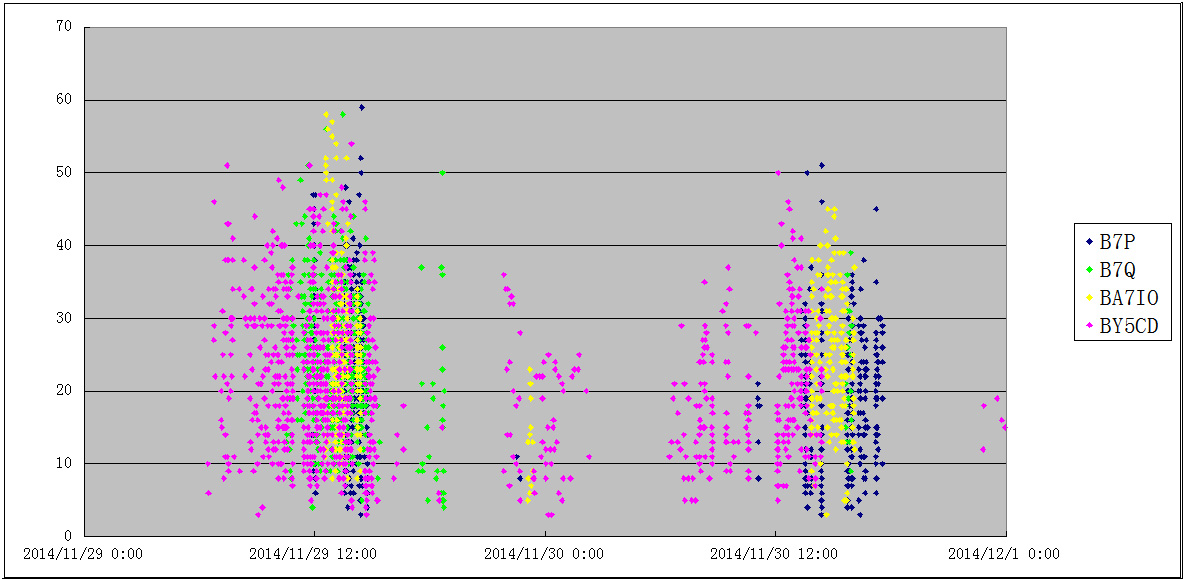The height and width of the screenshot is (579, 1183).
Task: Click the y-axis value 40
Action: tap(64, 245)
